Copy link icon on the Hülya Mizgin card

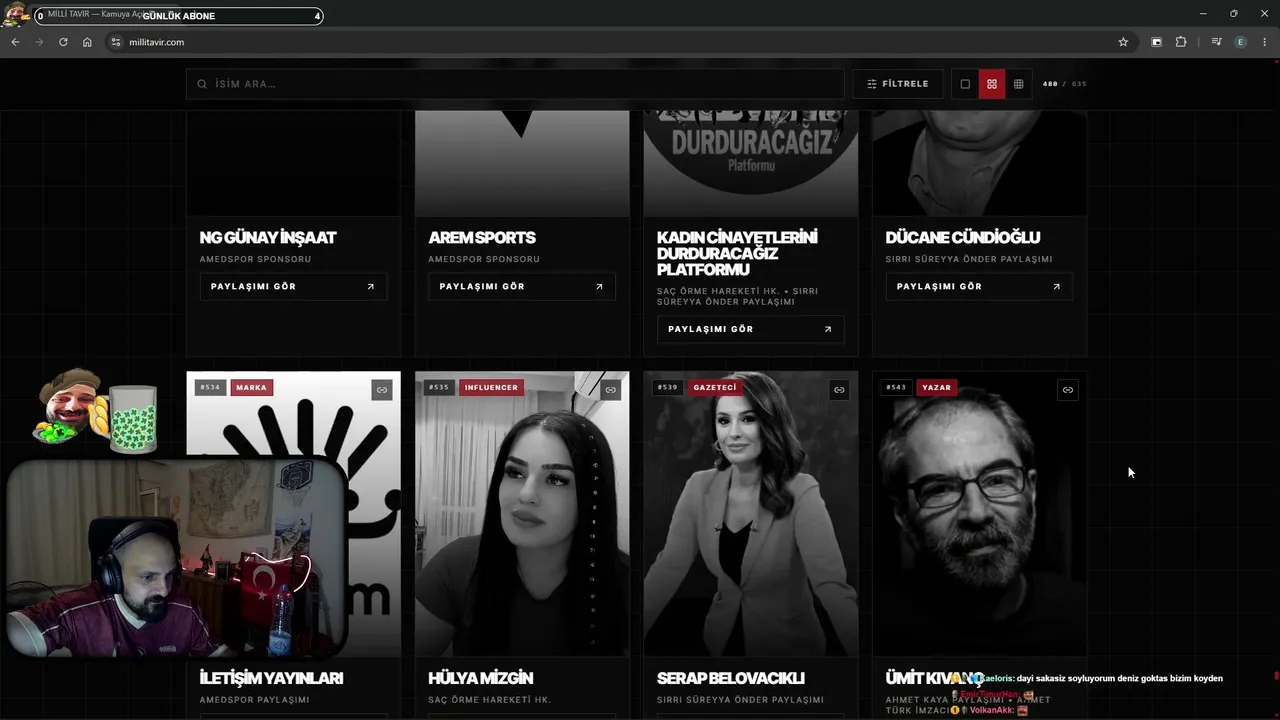coord(610,390)
